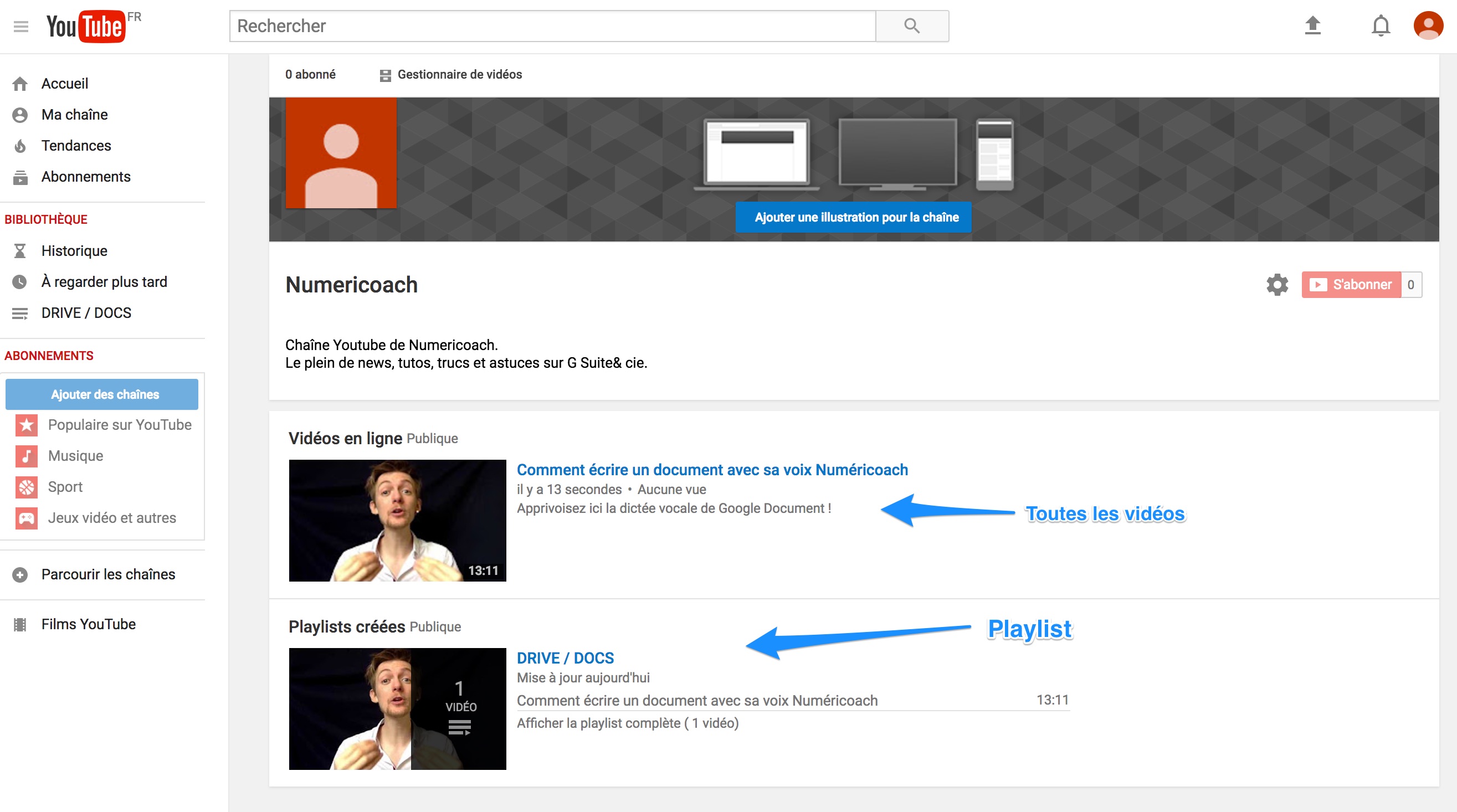
Task: Click the Jeux vidéo gamepad icon
Action: 27,518
